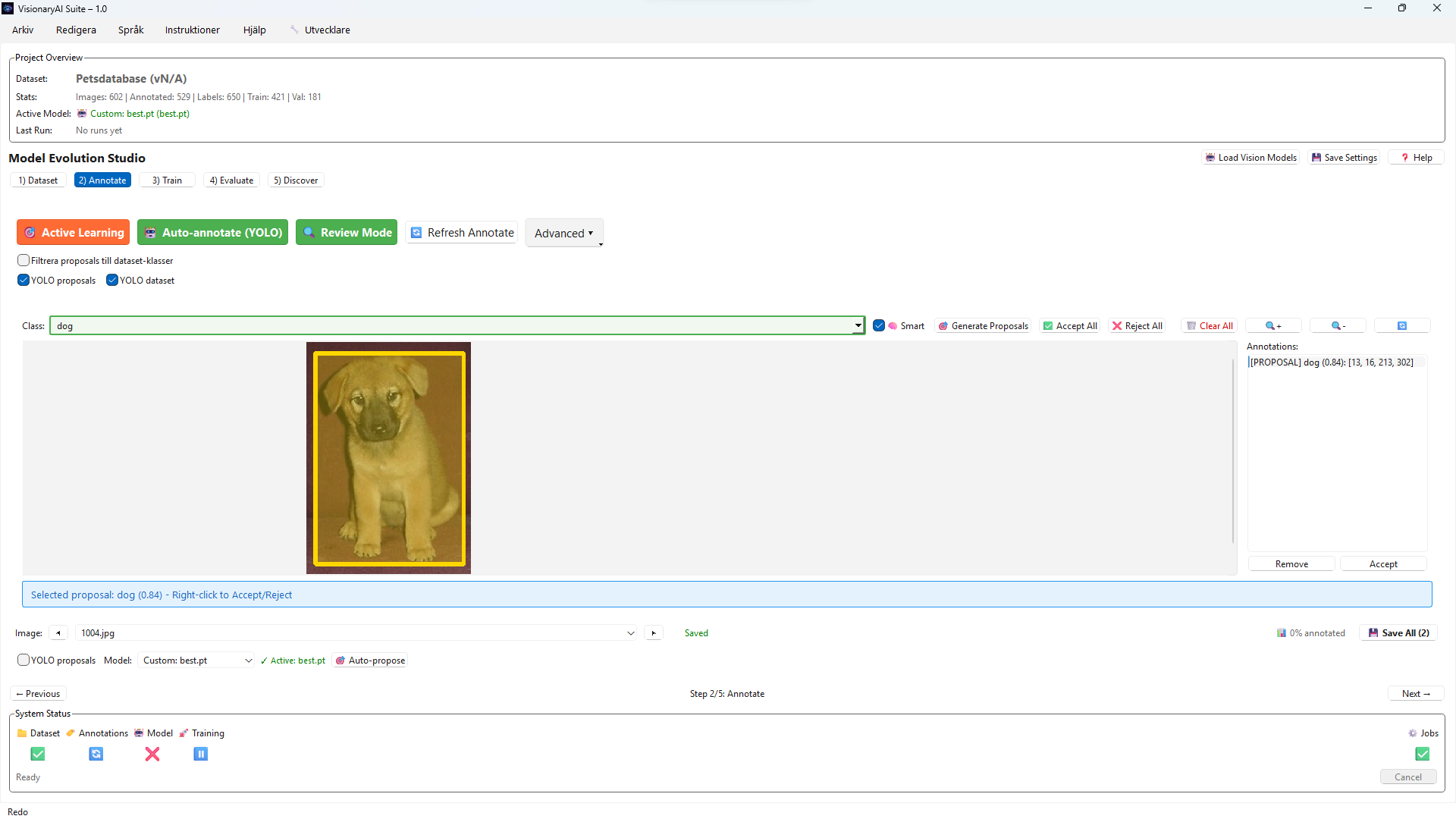This screenshot has width=1456, height=819.
Task: Click the reset view icon button
Action: click(1402, 326)
